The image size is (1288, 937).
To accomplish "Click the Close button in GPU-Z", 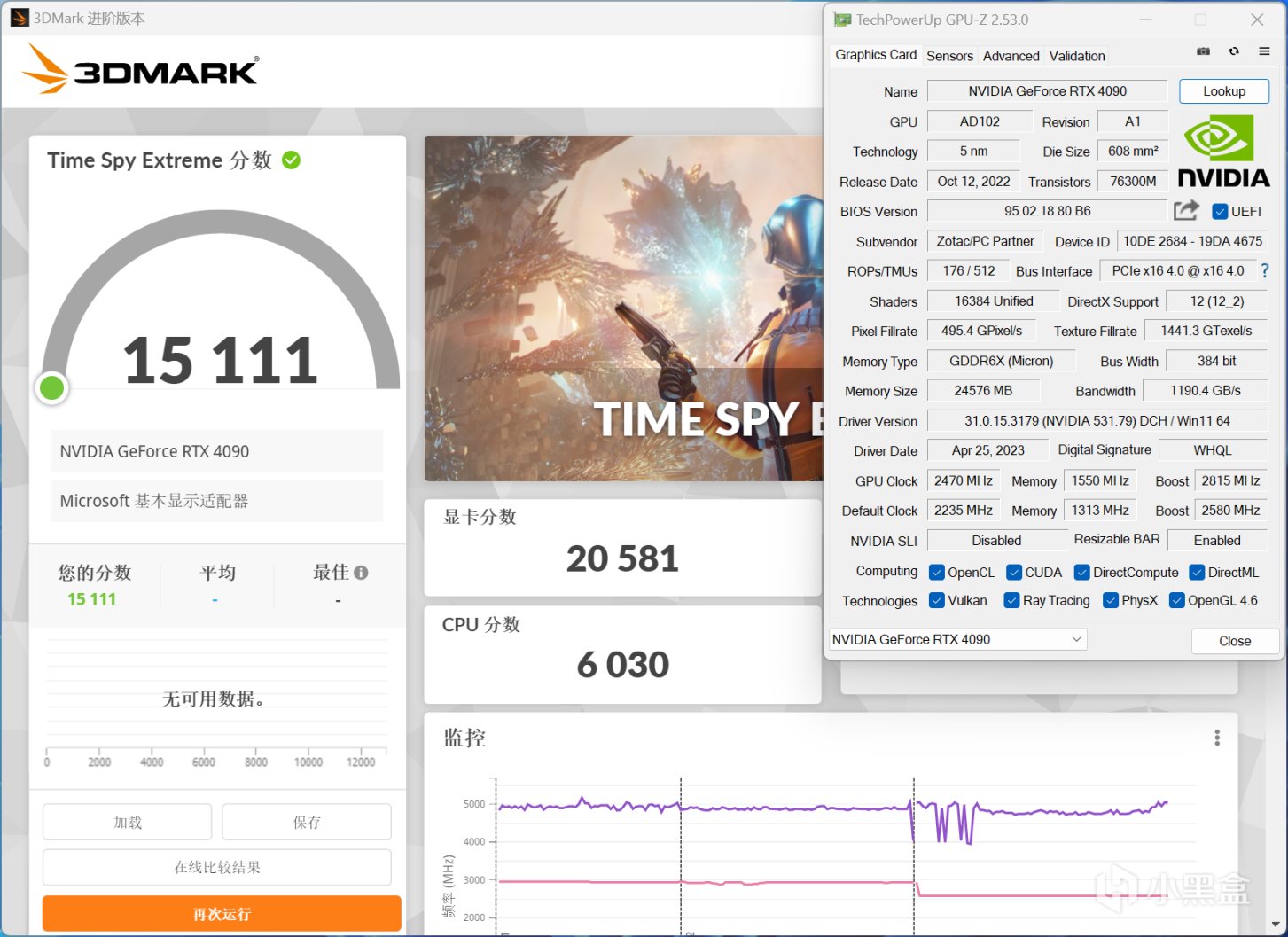I will (x=1235, y=641).
